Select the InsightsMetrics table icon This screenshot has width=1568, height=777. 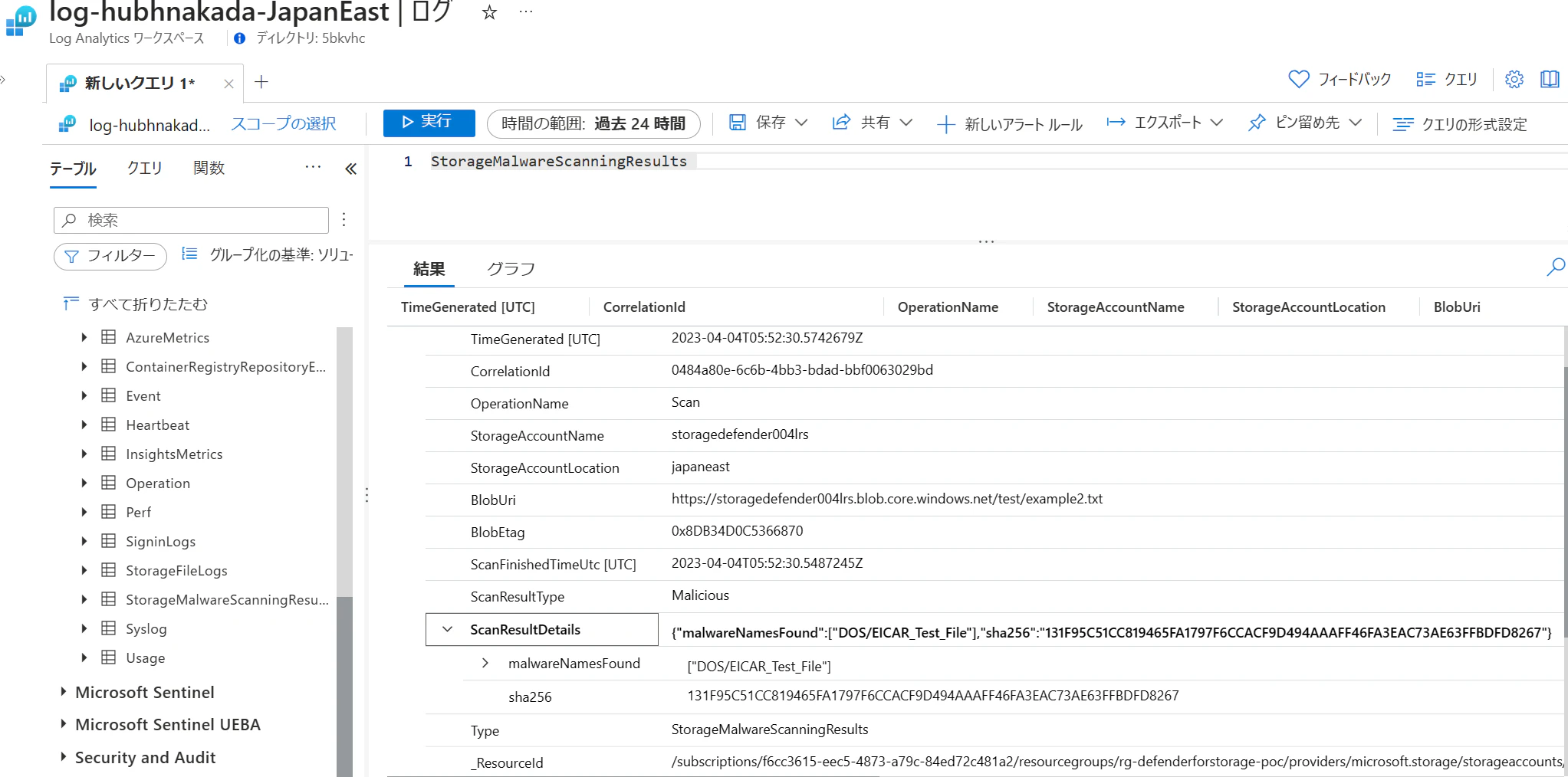point(109,454)
